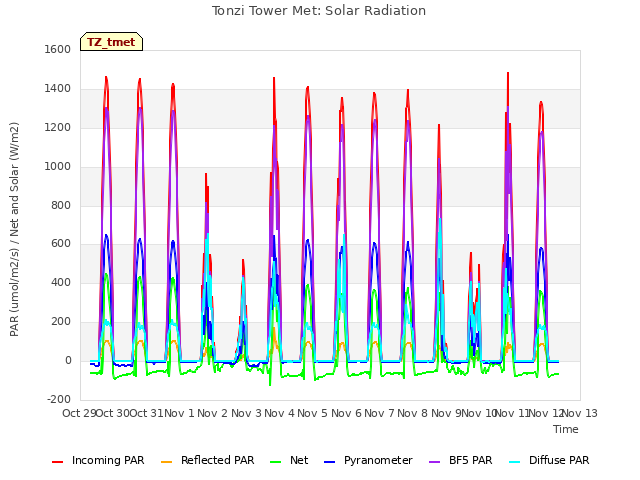Image resolution: width=640 pixels, height=480 pixels.
Task: Click the Nov 6 x-axis date label
Action: 346,413
